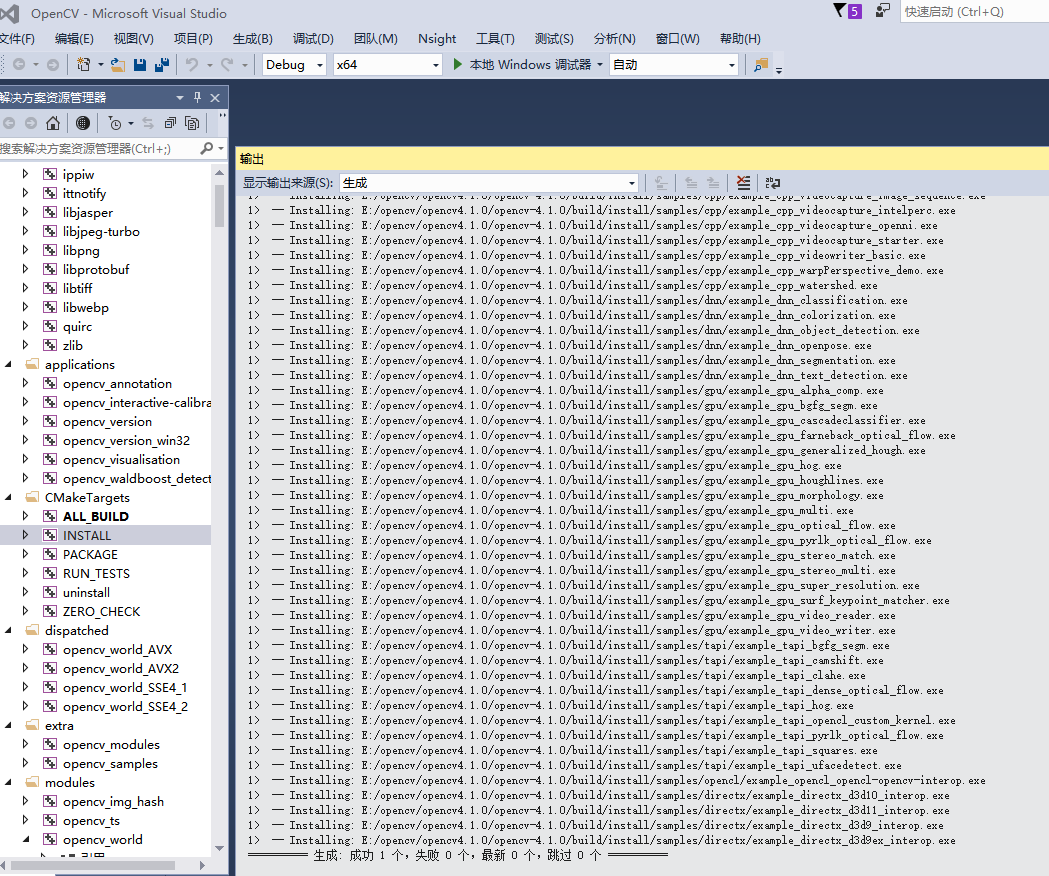Click the Solution Explorer vertical scrollbar thumb
The height and width of the screenshot is (876, 1049).
219,205
